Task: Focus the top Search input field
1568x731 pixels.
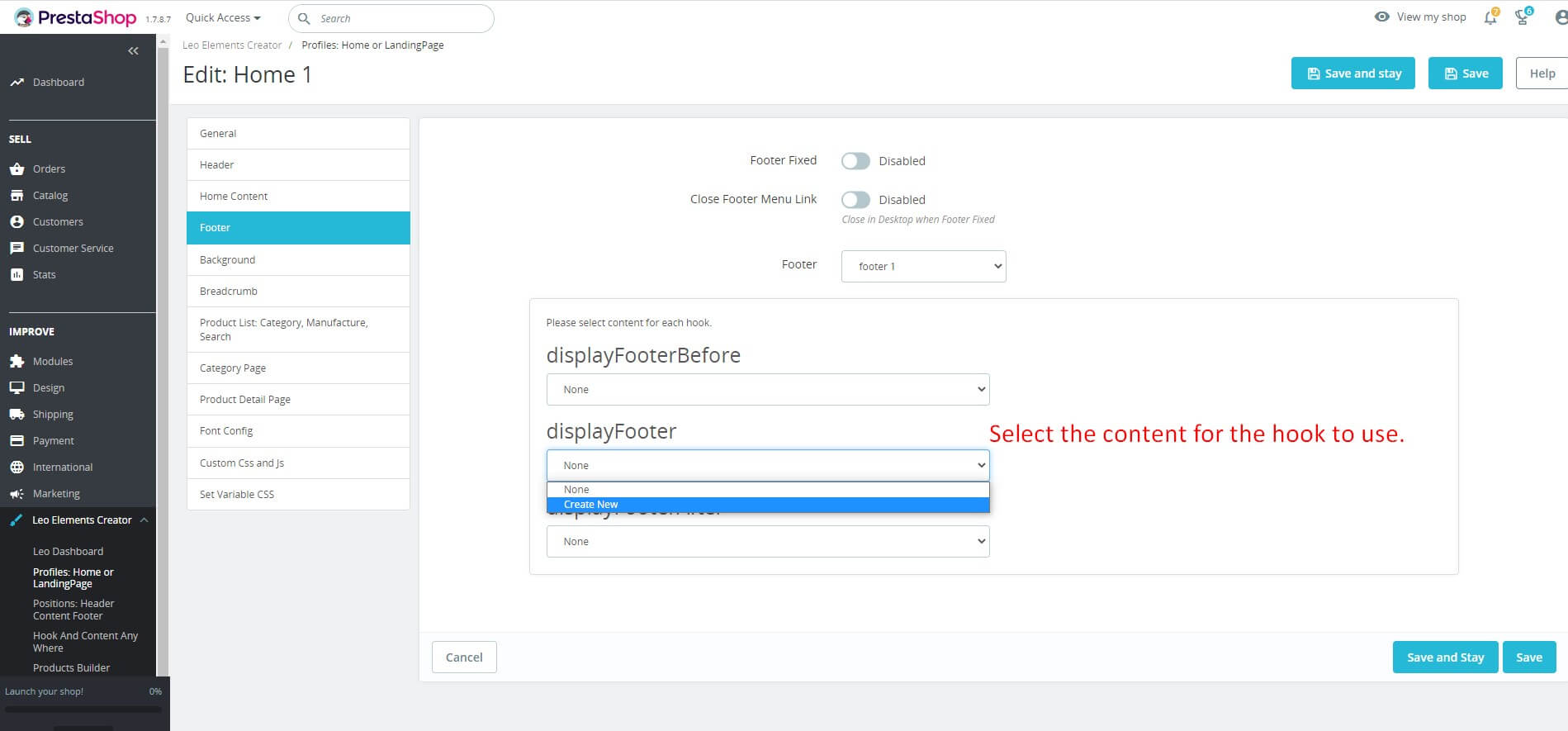Action: coord(391,18)
